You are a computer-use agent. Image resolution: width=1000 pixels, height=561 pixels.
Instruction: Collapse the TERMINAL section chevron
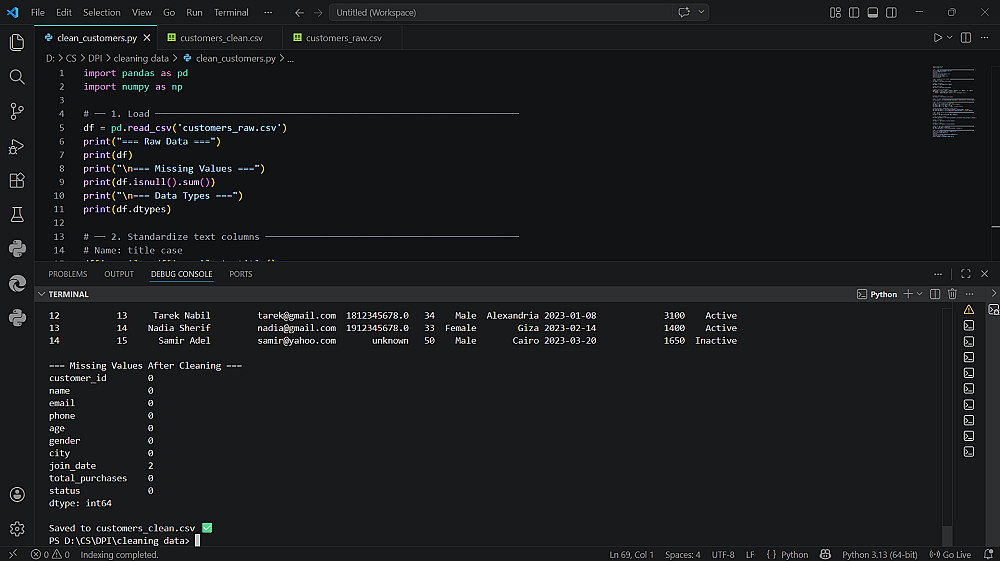pyautogui.click(x=41, y=294)
